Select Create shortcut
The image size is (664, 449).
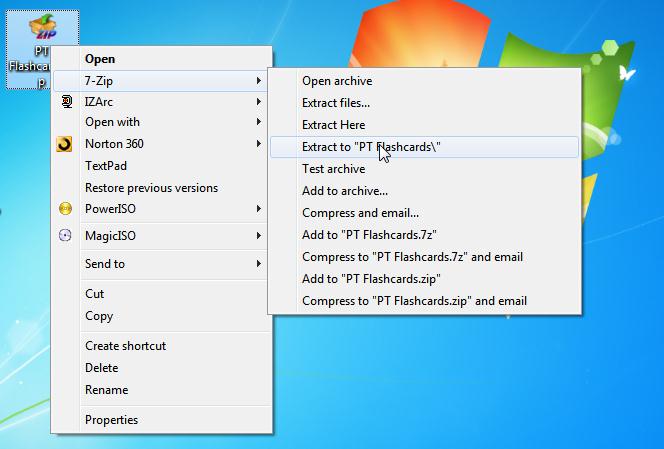click(161, 346)
